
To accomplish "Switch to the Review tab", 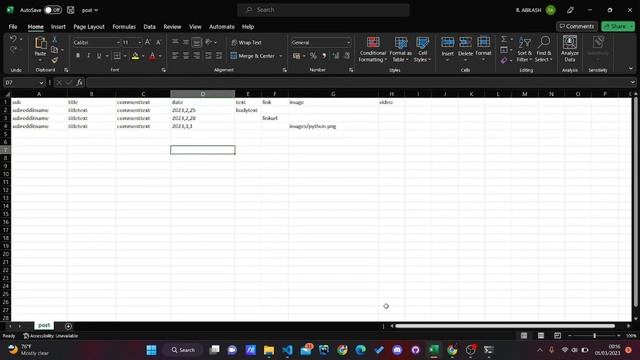I will click(x=172, y=27).
